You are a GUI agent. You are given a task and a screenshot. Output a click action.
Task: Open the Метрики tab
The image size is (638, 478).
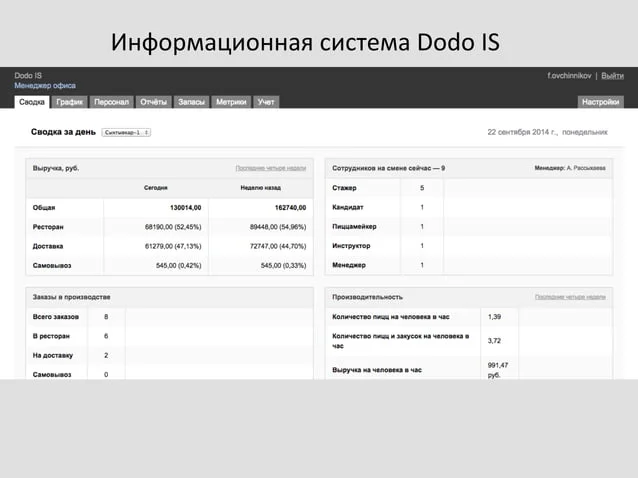point(231,102)
